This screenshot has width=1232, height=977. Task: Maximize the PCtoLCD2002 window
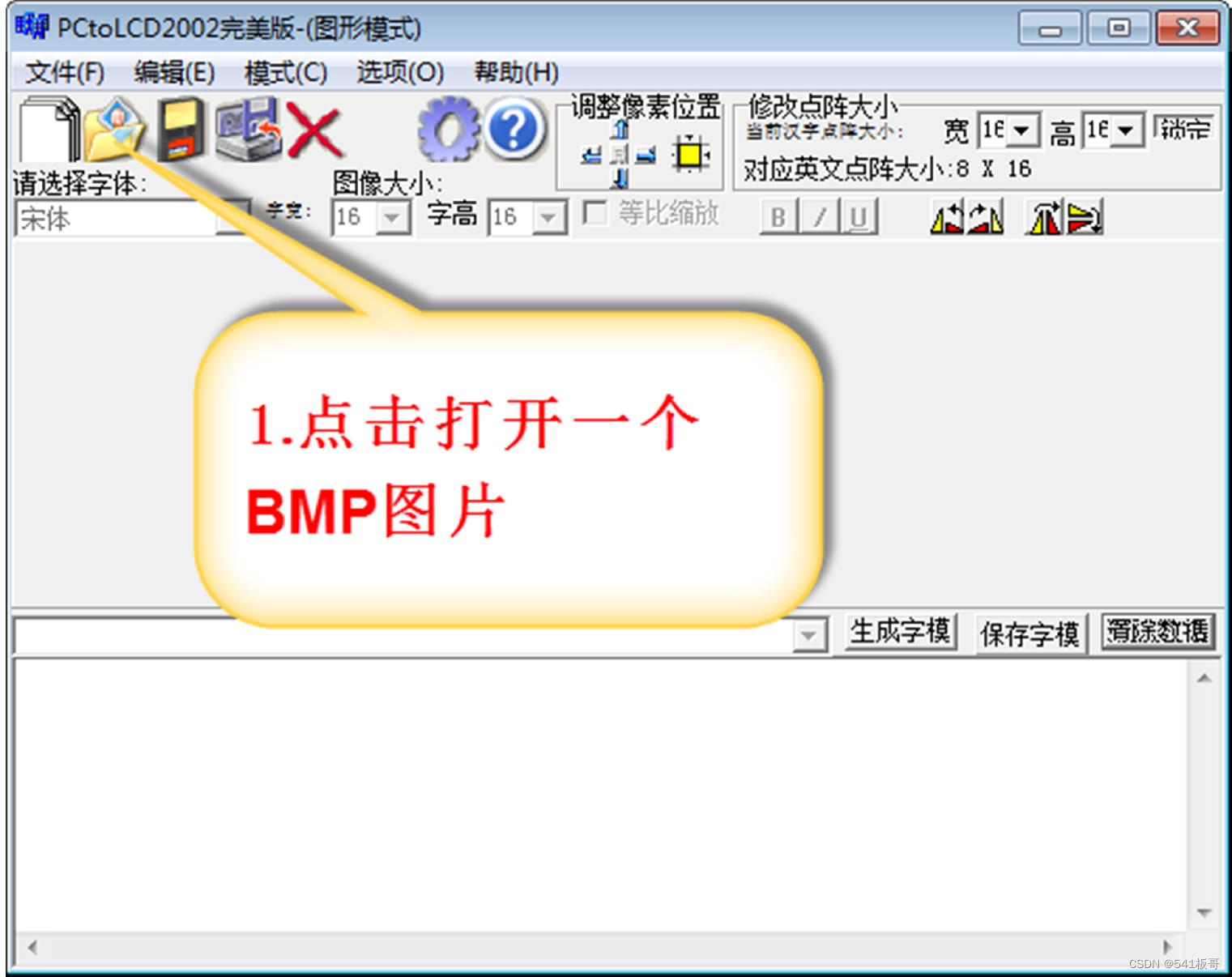[x=1119, y=28]
